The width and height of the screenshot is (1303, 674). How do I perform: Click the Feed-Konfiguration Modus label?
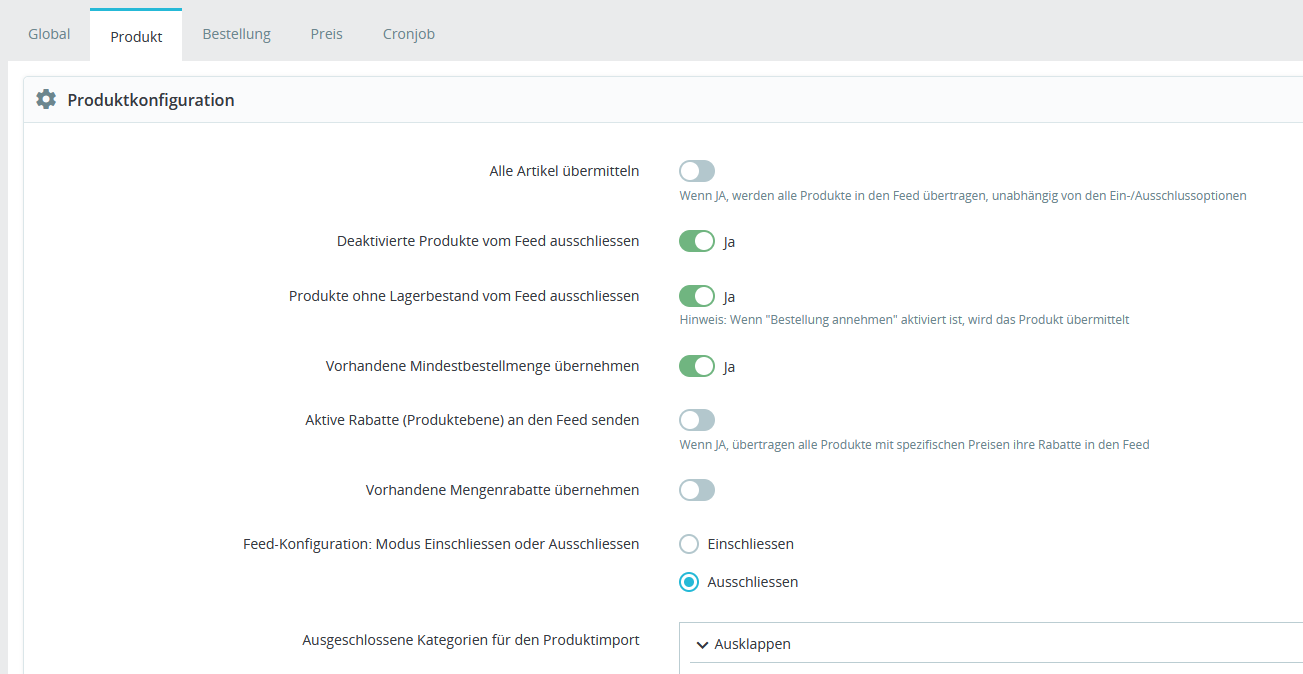[x=441, y=544]
